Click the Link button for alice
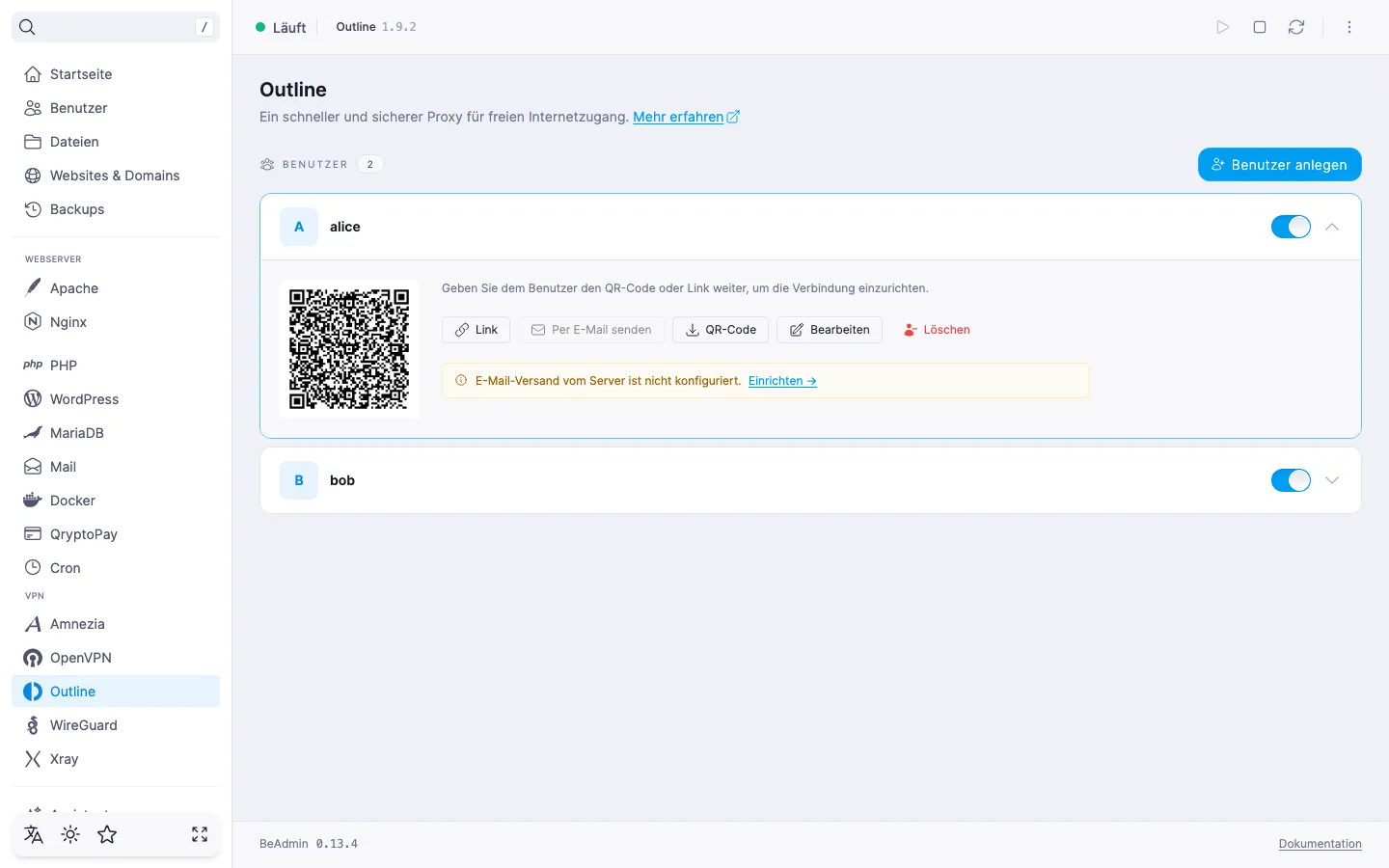Image resolution: width=1389 pixels, height=868 pixels. pos(477,330)
